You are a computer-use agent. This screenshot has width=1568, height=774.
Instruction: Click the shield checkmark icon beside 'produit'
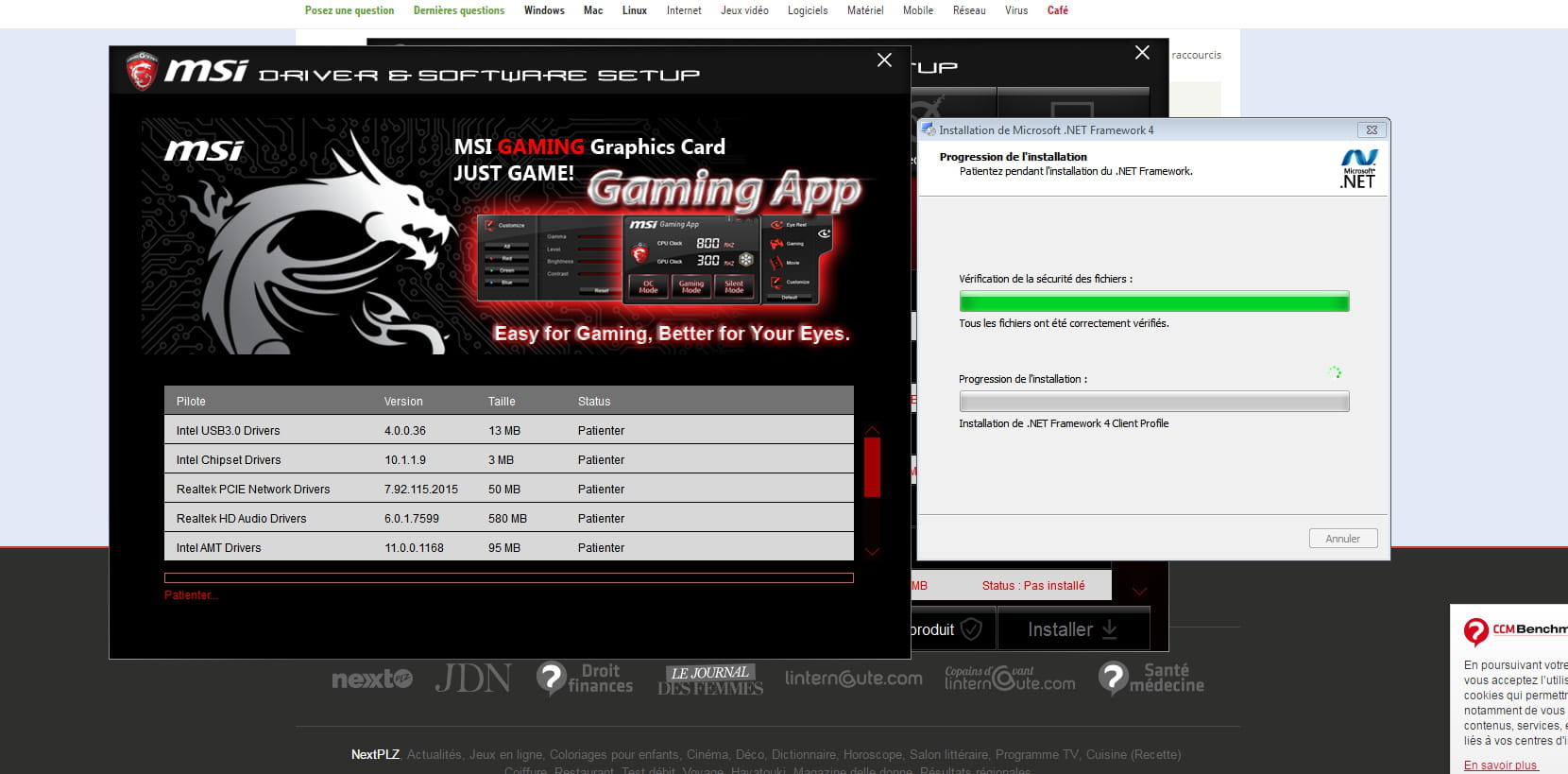(x=971, y=628)
